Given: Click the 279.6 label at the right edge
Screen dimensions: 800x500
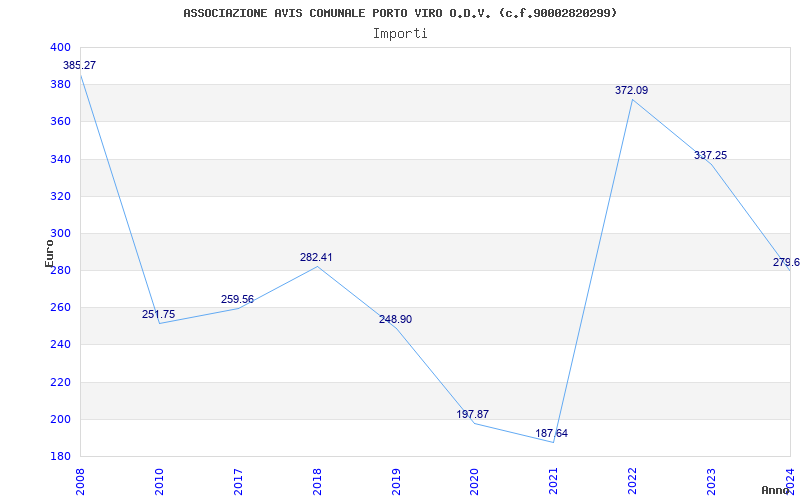Looking at the screenshot, I should click(x=786, y=262).
